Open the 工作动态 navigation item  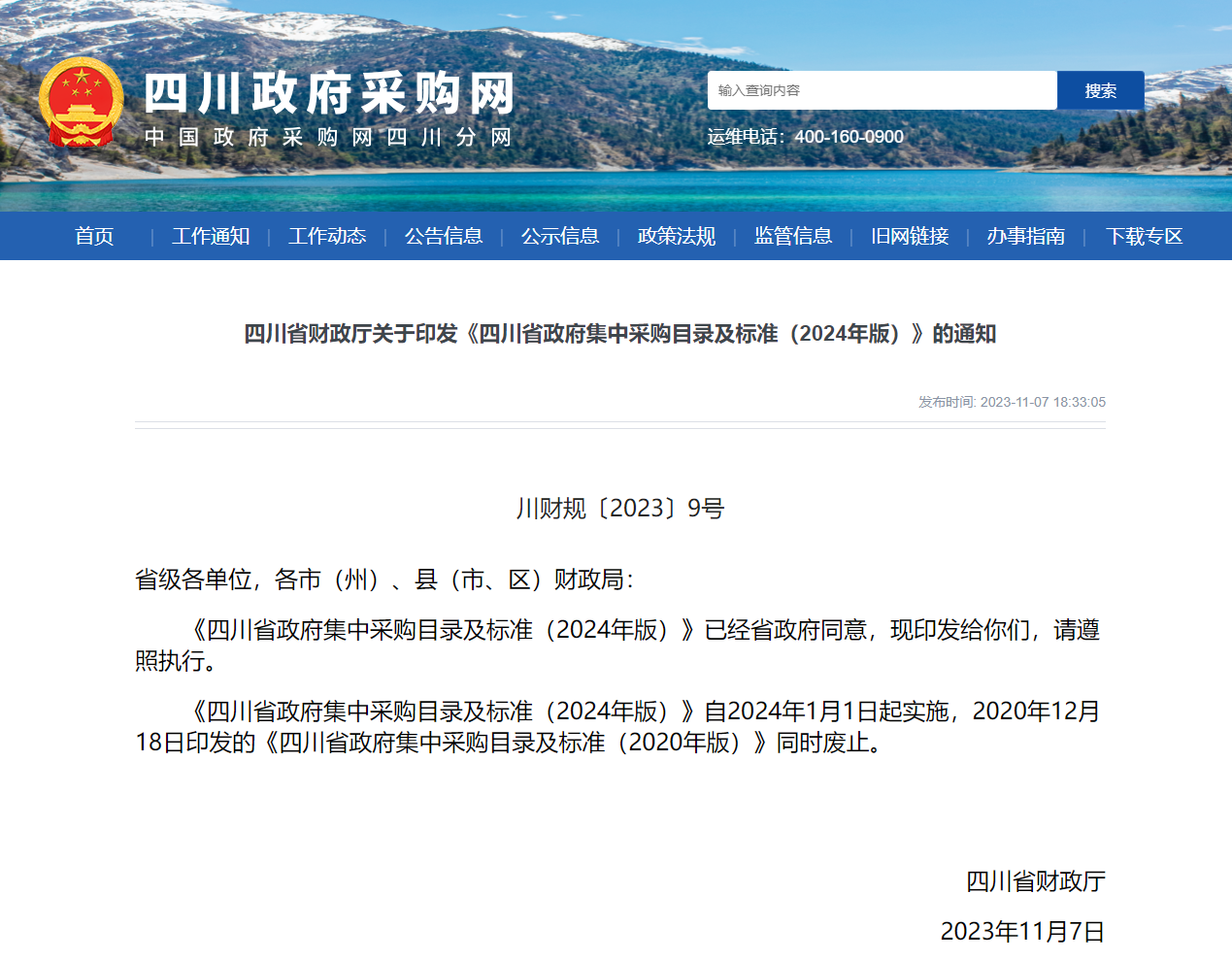[327, 236]
